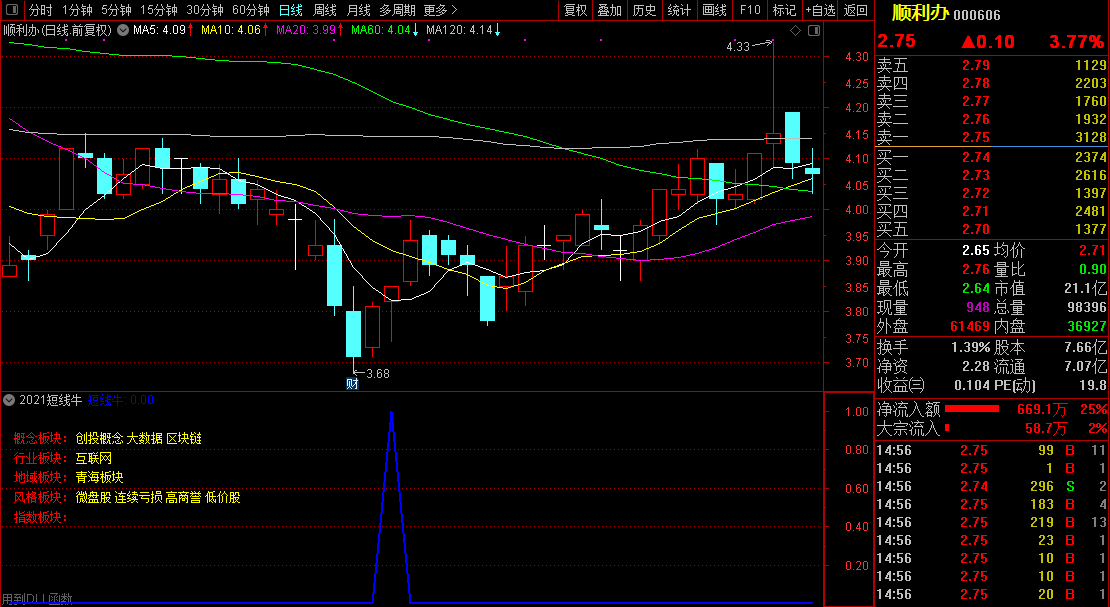1110x607 pixels.
Task: Open the 财 financial marker on chart
Action: [x=352, y=383]
